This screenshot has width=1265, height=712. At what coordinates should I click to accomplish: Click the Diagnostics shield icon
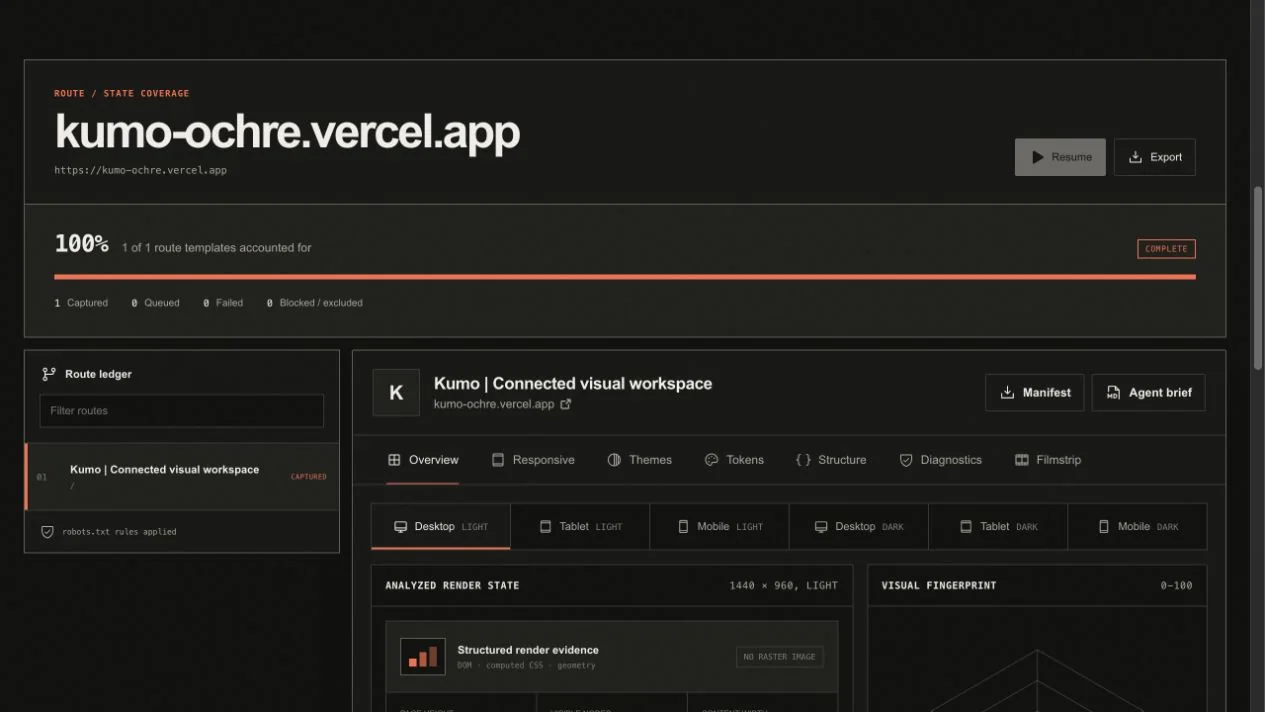[x=906, y=460]
